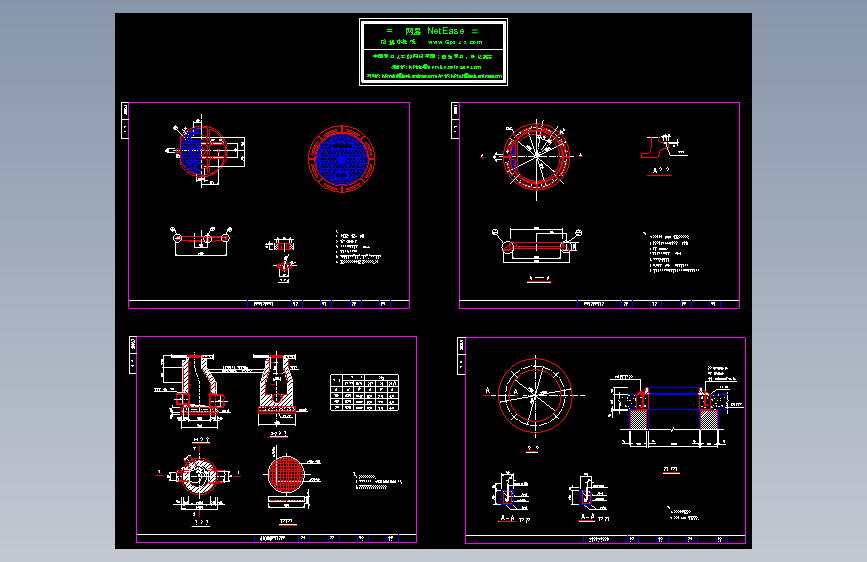Click the notes text block in the upper-left sheet
Screen dimensions: 867x562
(x=358, y=247)
